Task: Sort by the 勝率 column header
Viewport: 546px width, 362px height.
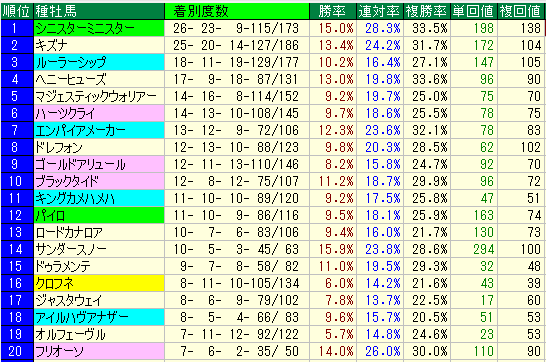Action: pos(333,11)
